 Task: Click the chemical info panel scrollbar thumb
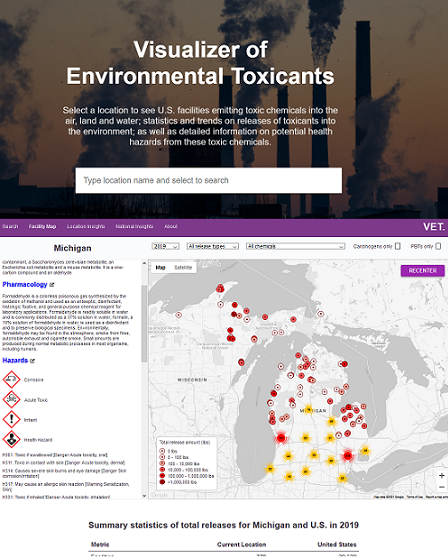click(x=144, y=323)
